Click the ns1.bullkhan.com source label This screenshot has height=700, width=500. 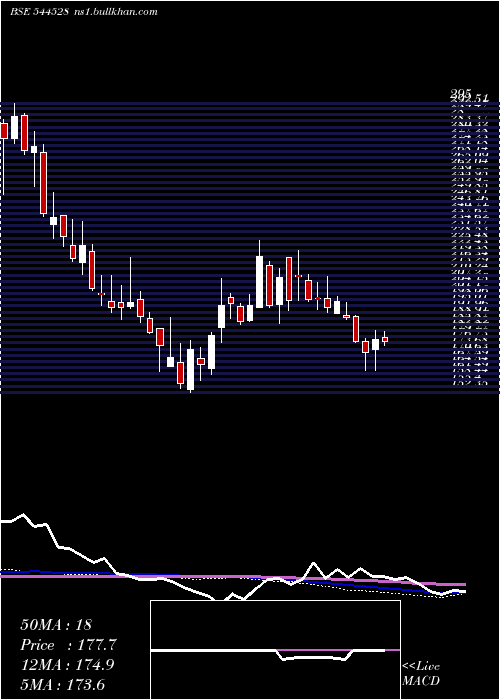tap(115, 12)
